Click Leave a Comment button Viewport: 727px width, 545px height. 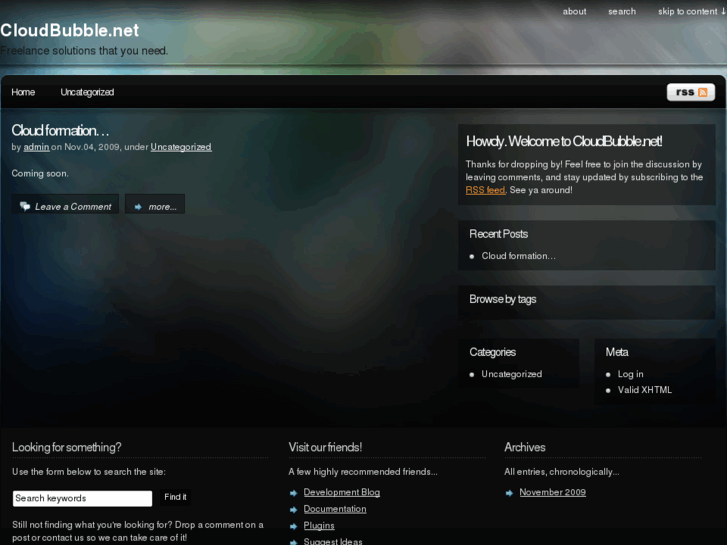click(x=65, y=204)
